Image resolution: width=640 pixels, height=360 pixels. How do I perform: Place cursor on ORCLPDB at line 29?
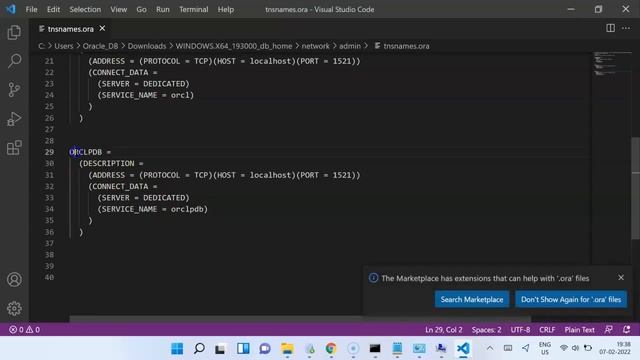point(86,152)
